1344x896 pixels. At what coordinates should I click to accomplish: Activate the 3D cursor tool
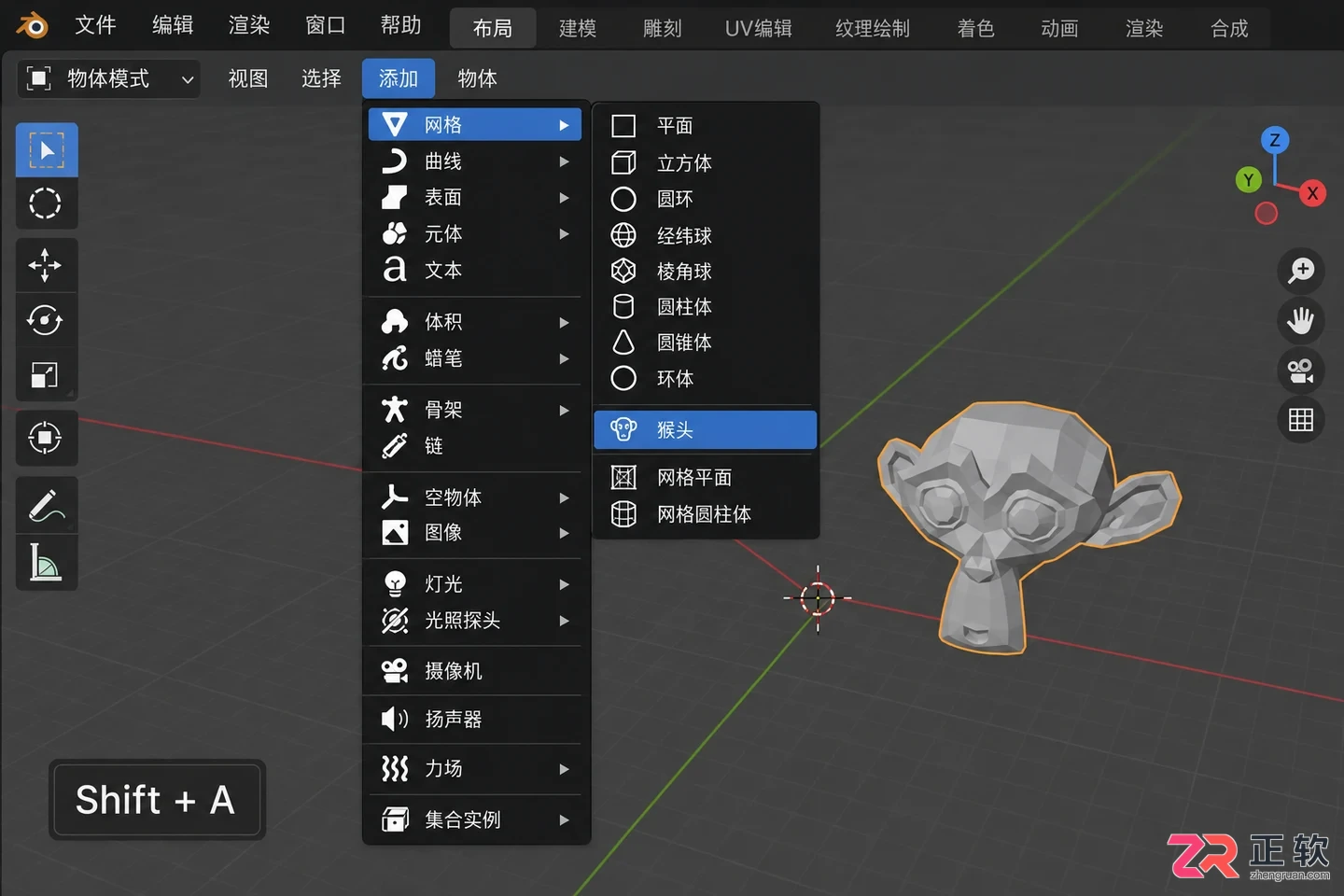(47, 203)
